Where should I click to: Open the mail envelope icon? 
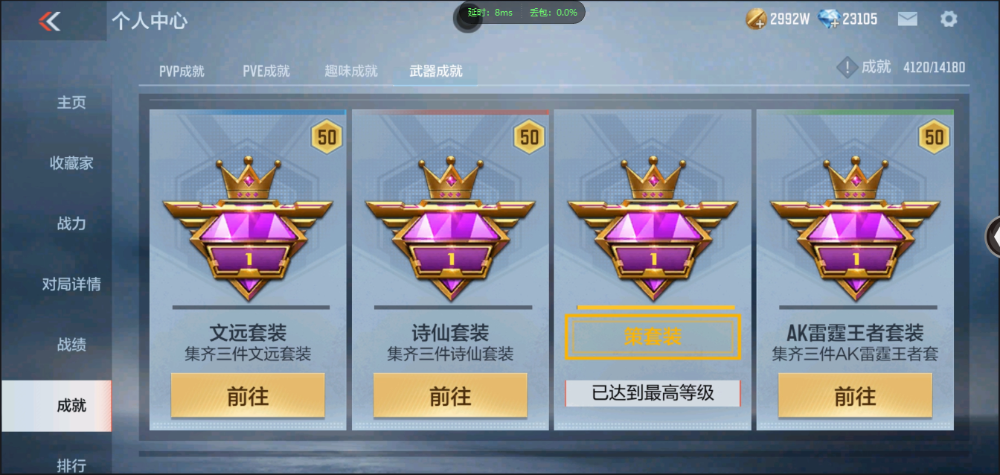(907, 19)
